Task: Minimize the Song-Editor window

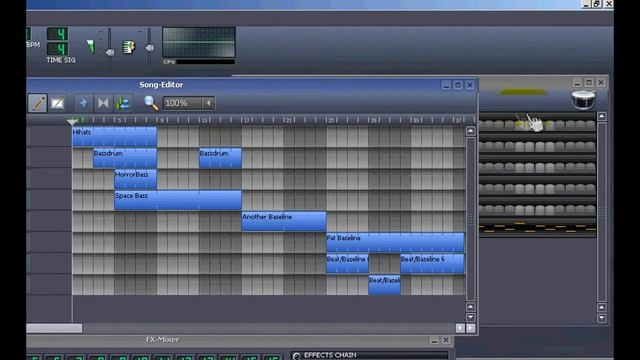Action: [x=446, y=85]
